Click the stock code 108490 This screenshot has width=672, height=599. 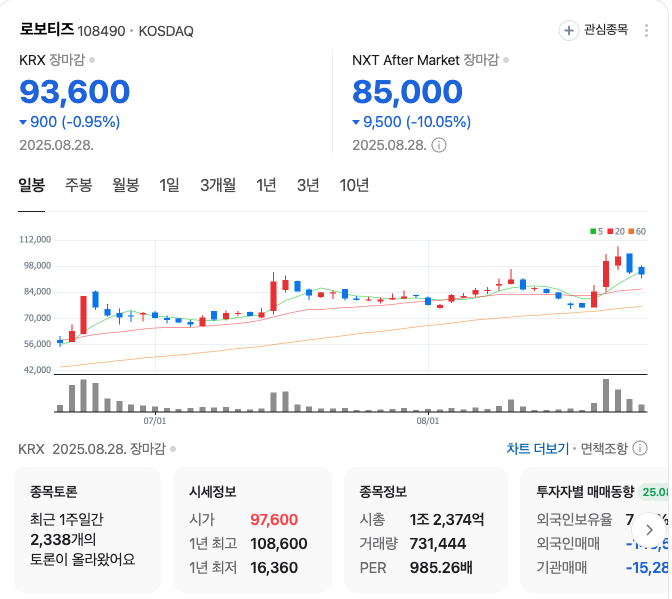[101, 31]
